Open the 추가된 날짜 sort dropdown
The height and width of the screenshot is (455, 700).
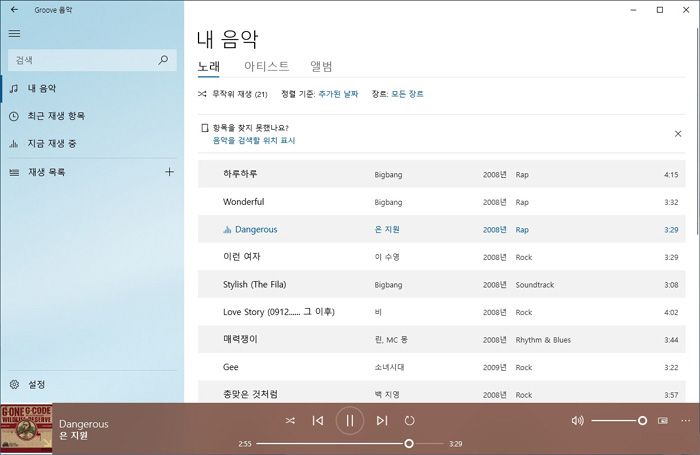(x=338, y=94)
